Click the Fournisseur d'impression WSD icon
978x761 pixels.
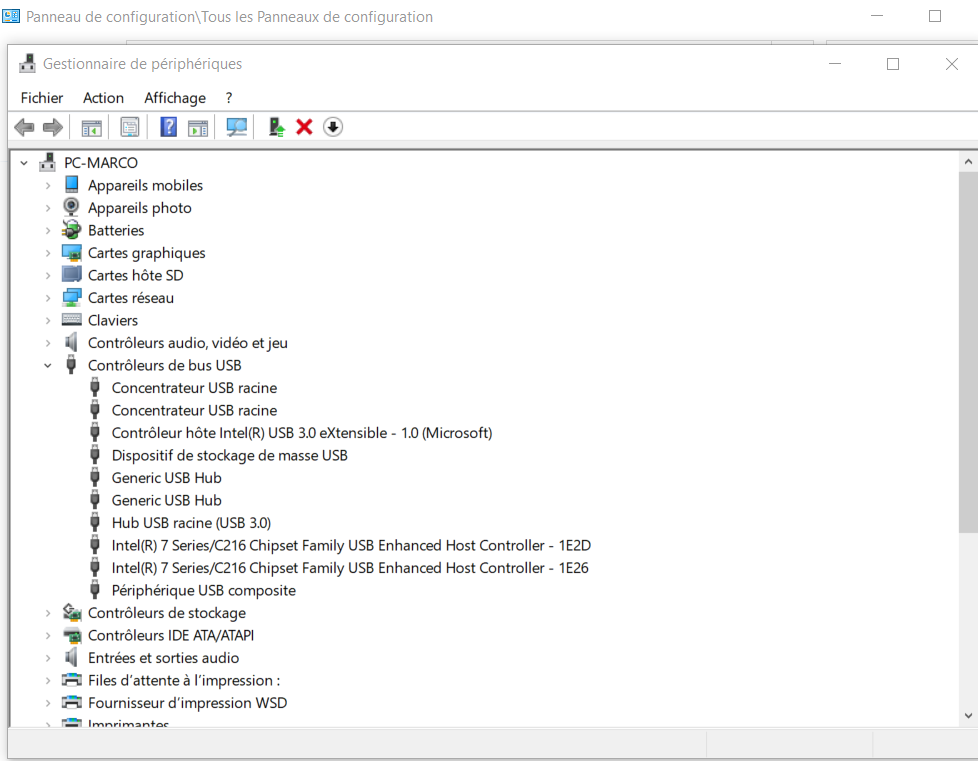(x=72, y=702)
